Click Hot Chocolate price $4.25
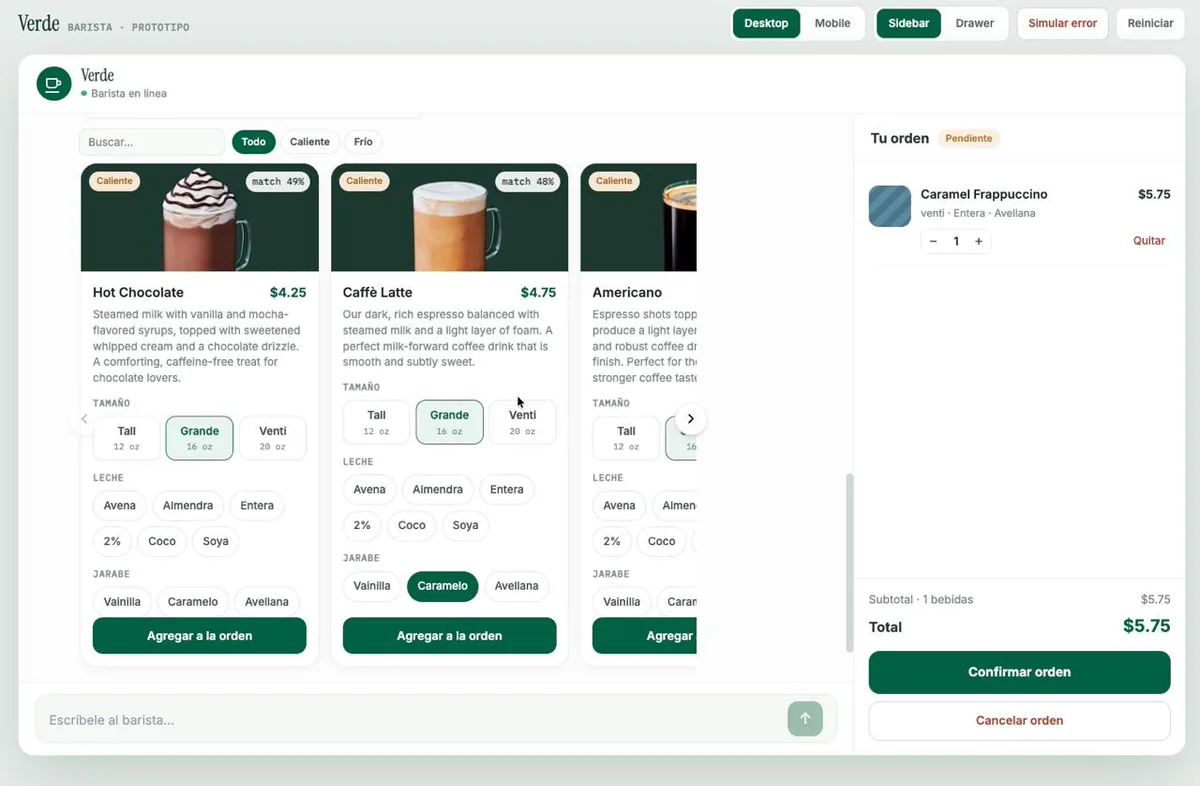 (288, 293)
